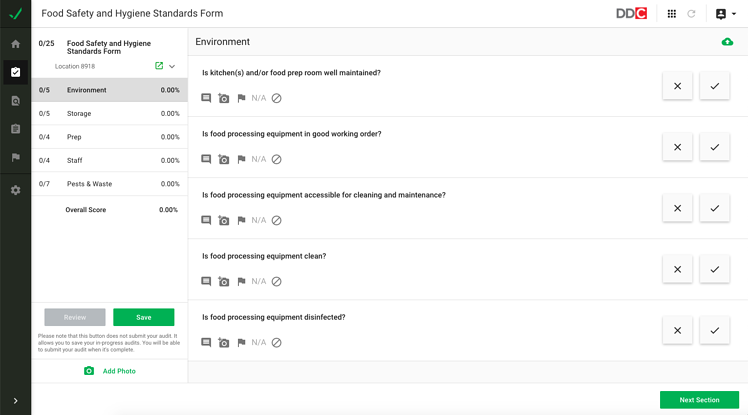Click the green Save button
Viewport: 748px width, 415px height.
click(143, 317)
